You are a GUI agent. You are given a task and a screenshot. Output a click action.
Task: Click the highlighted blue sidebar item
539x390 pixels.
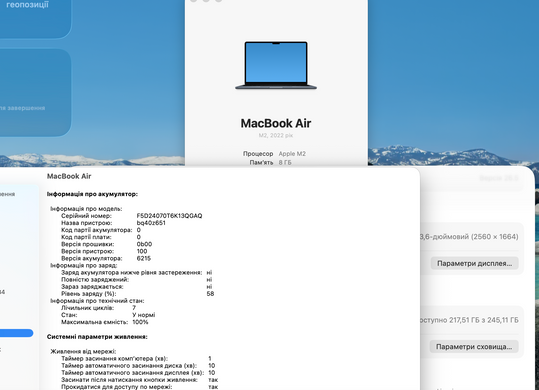coord(16,333)
